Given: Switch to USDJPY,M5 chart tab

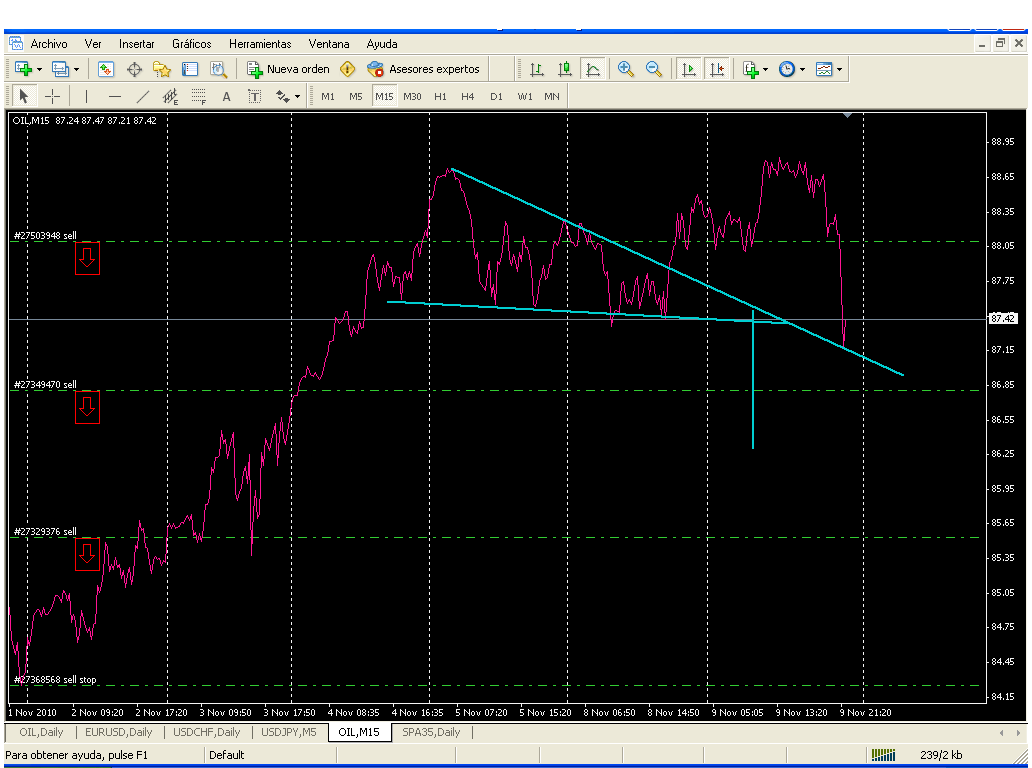Looking at the screenshot, I should coord(289,732).
